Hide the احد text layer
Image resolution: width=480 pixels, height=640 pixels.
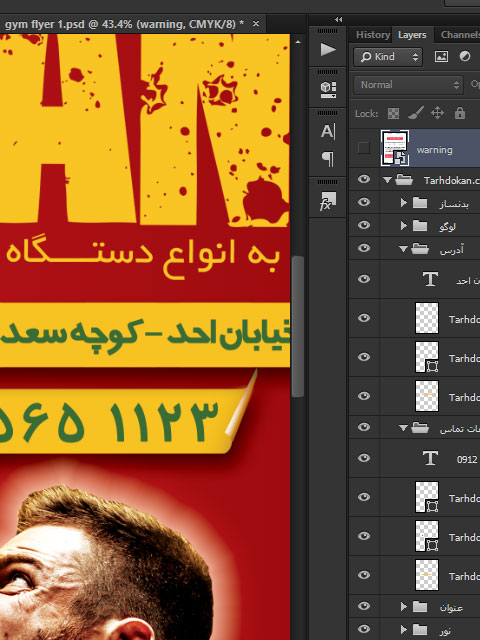(x=364, y=279)
